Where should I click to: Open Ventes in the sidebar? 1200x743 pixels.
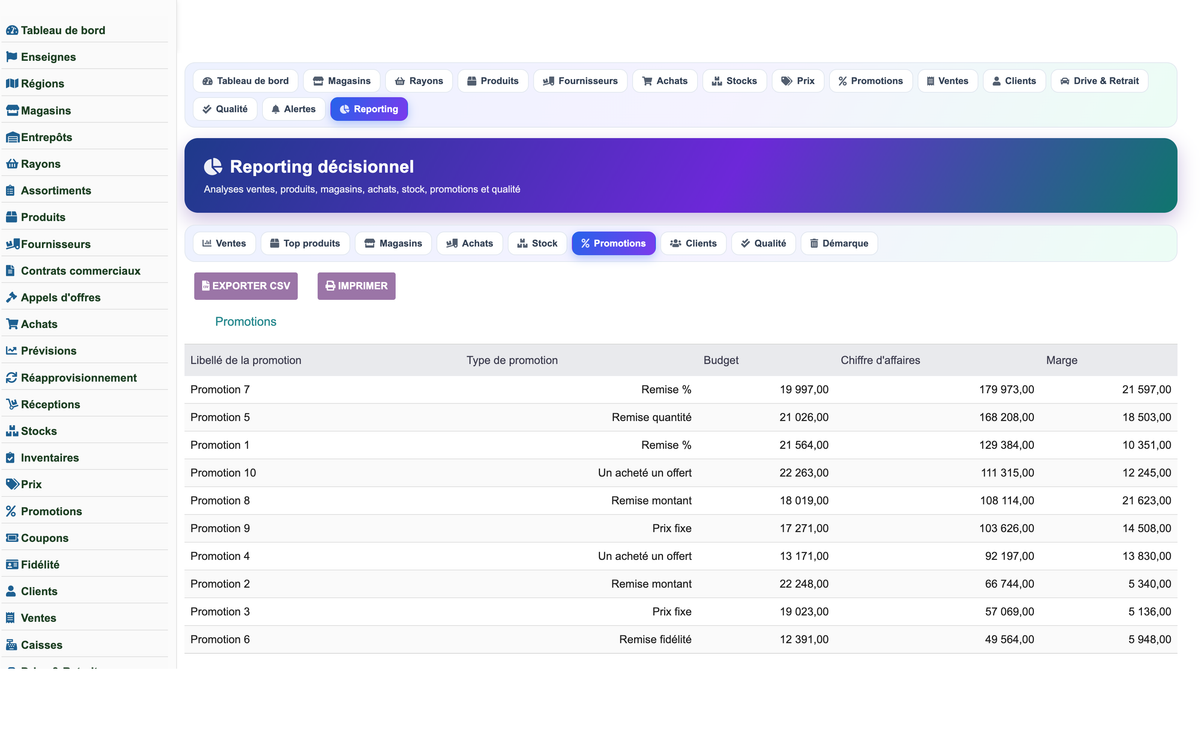tap(39, 618)
